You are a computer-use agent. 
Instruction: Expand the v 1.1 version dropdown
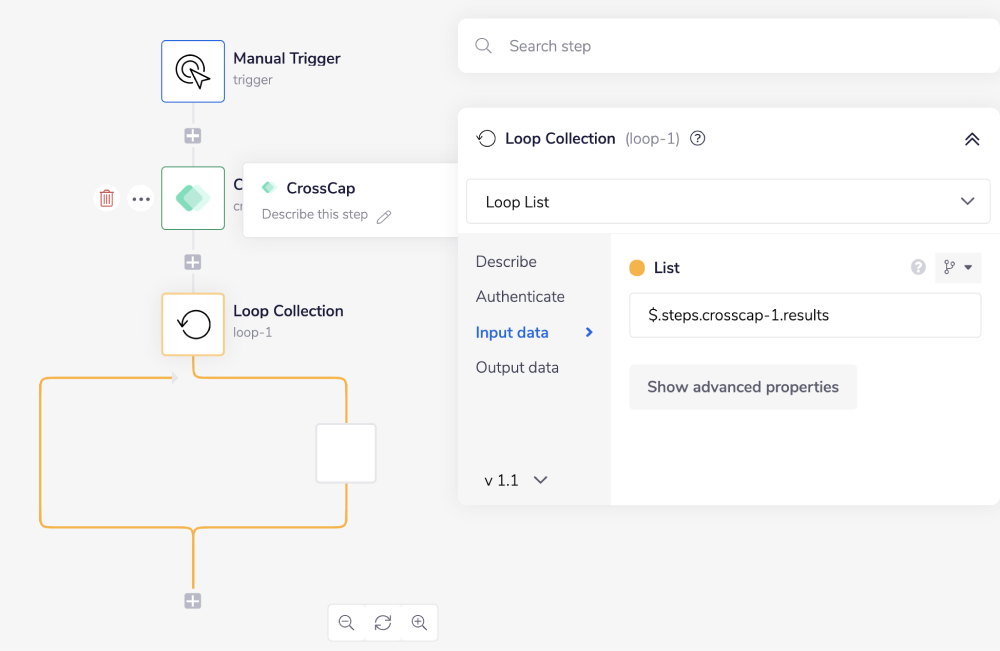tap(516, 480)
